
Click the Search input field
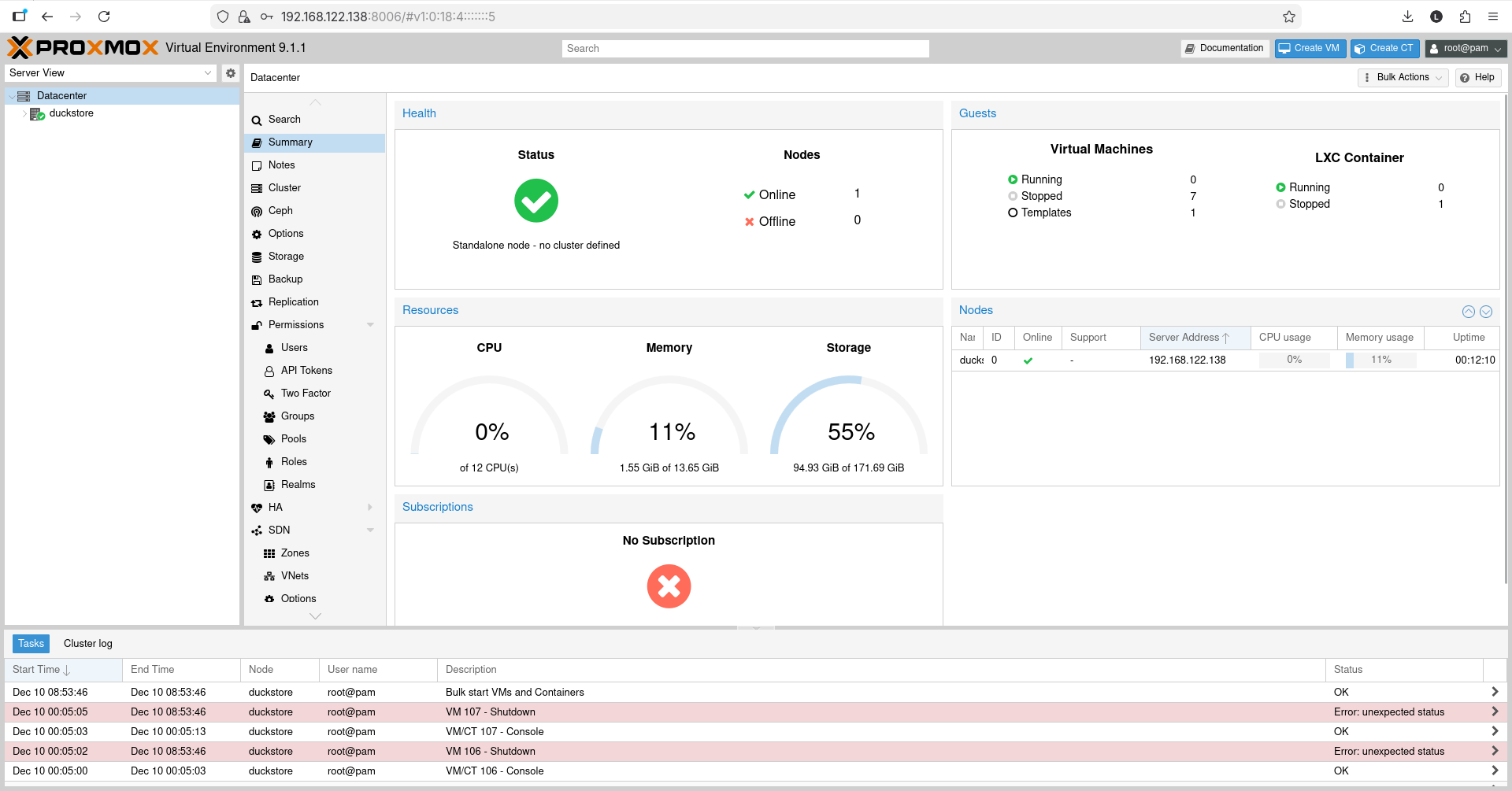745,48
